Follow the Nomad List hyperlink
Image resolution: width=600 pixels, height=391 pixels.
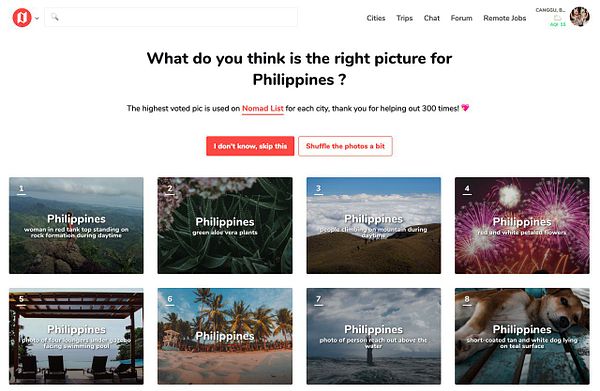click(262, 108)
